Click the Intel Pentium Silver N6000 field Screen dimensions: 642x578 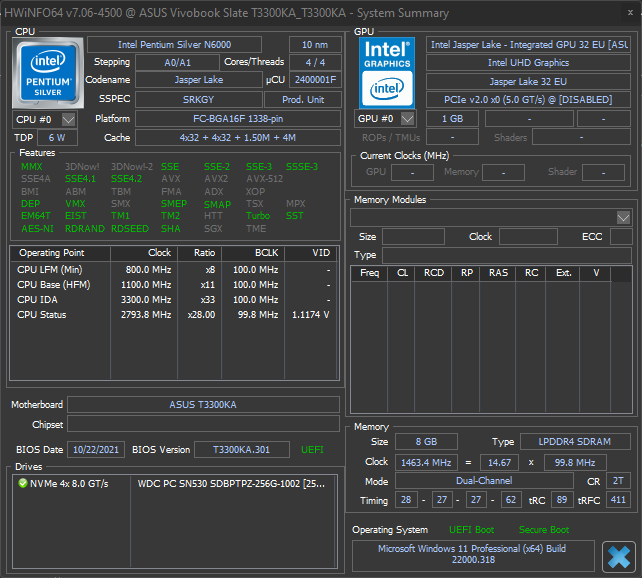pyautogui.click(x=174, y=45)
